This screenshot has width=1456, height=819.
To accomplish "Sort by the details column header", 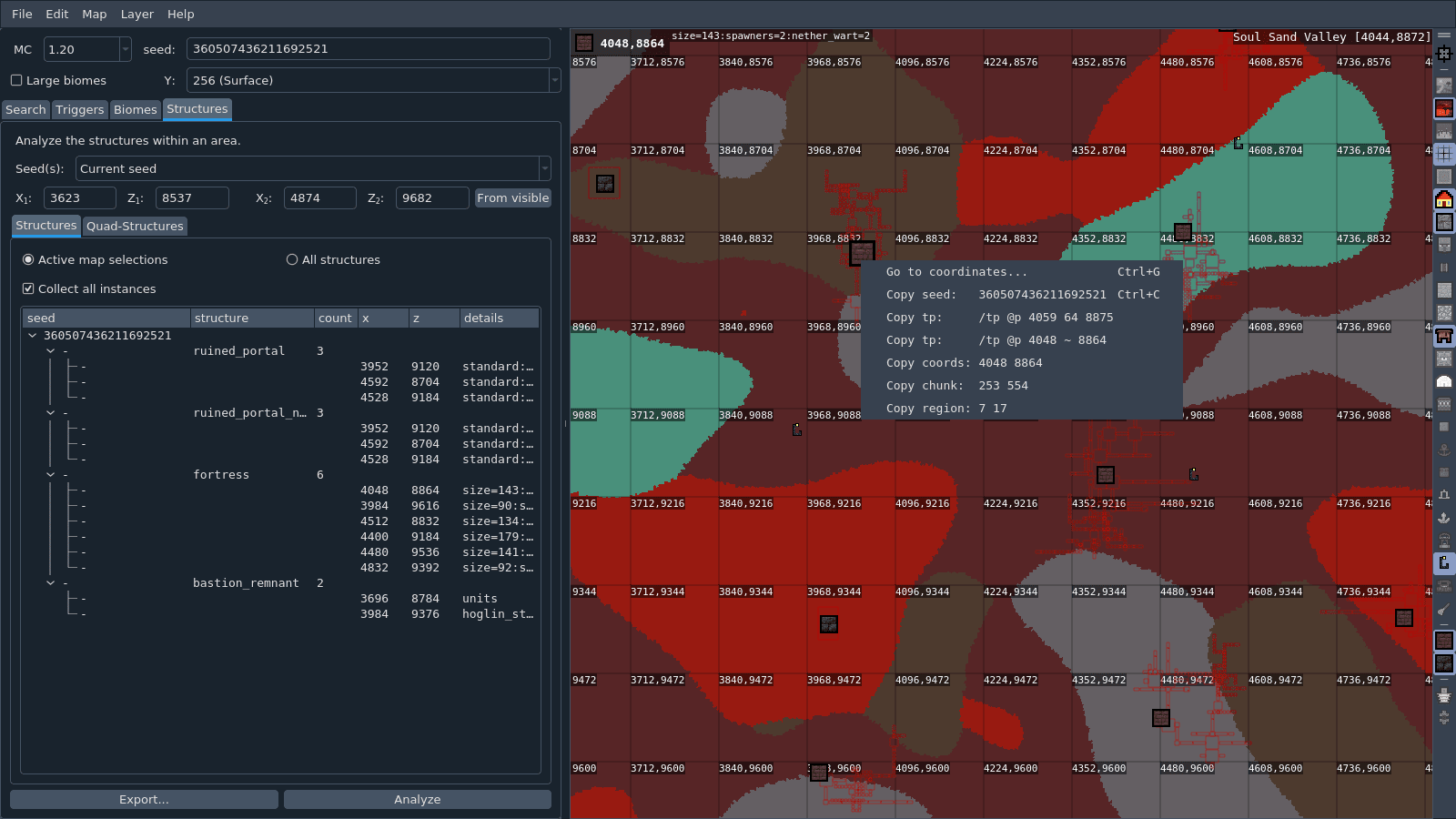I will (500, 318).
